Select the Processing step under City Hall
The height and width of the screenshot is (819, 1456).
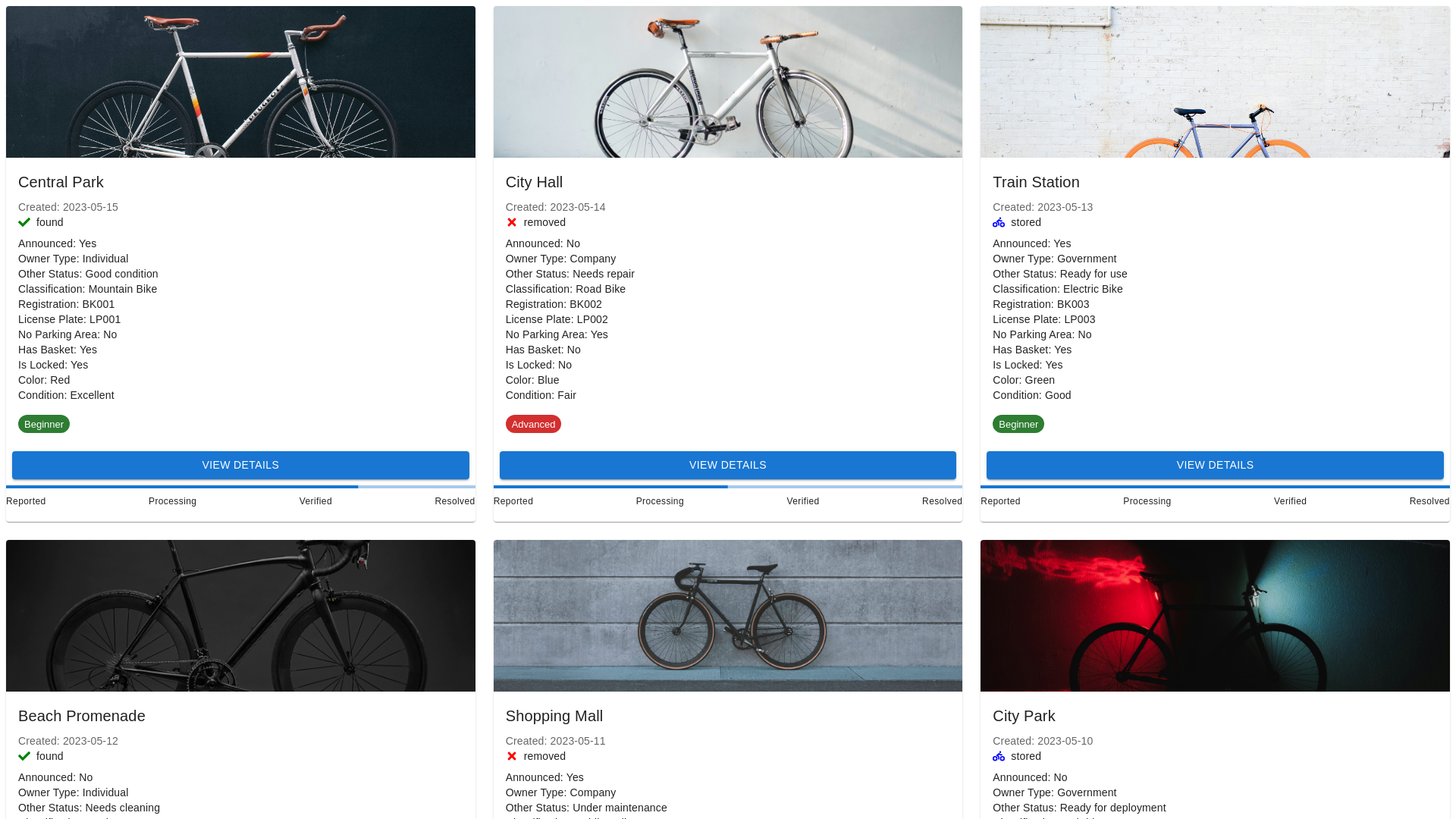click(x=659, y=500)
